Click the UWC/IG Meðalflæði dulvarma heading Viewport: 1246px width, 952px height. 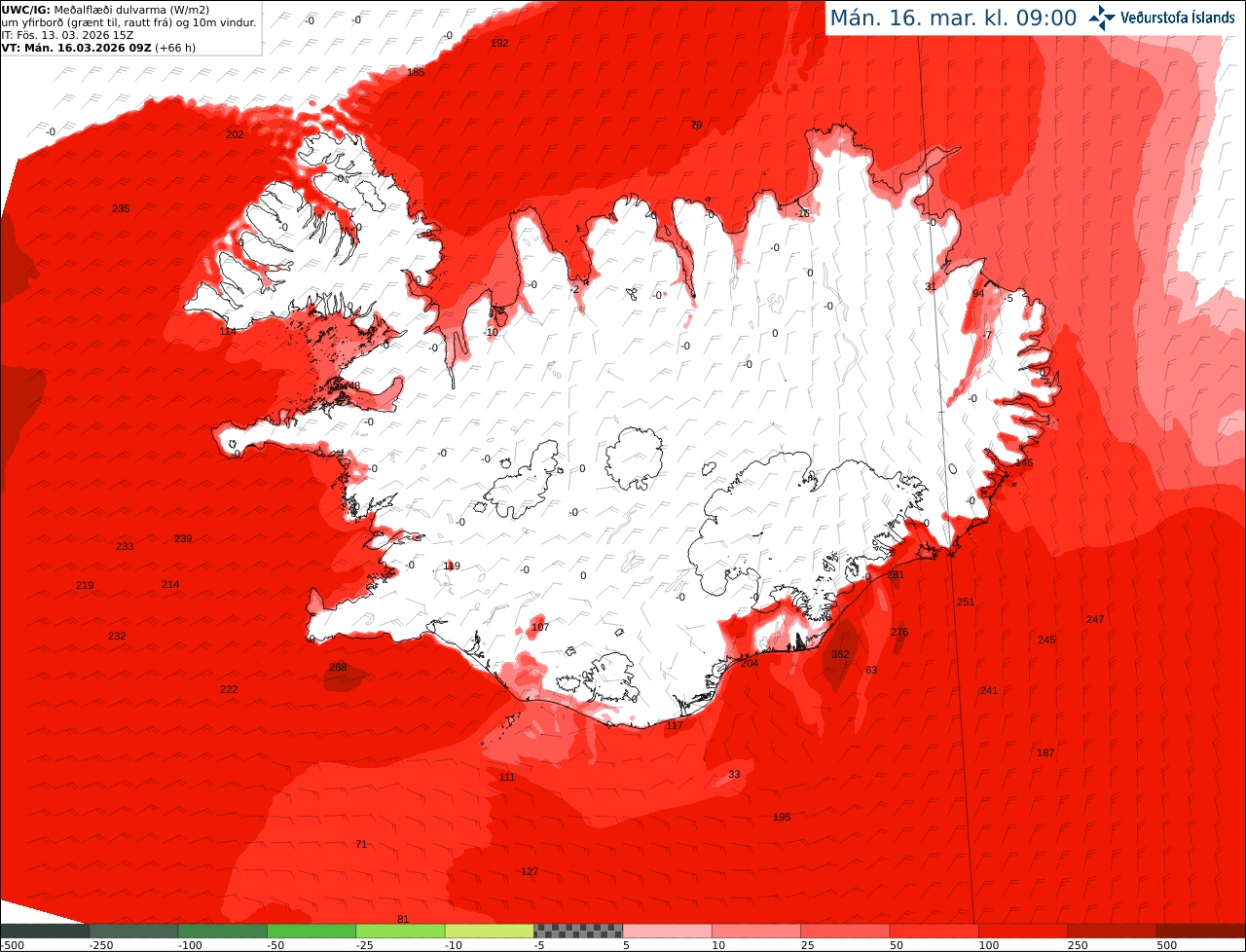coord(106,9)
